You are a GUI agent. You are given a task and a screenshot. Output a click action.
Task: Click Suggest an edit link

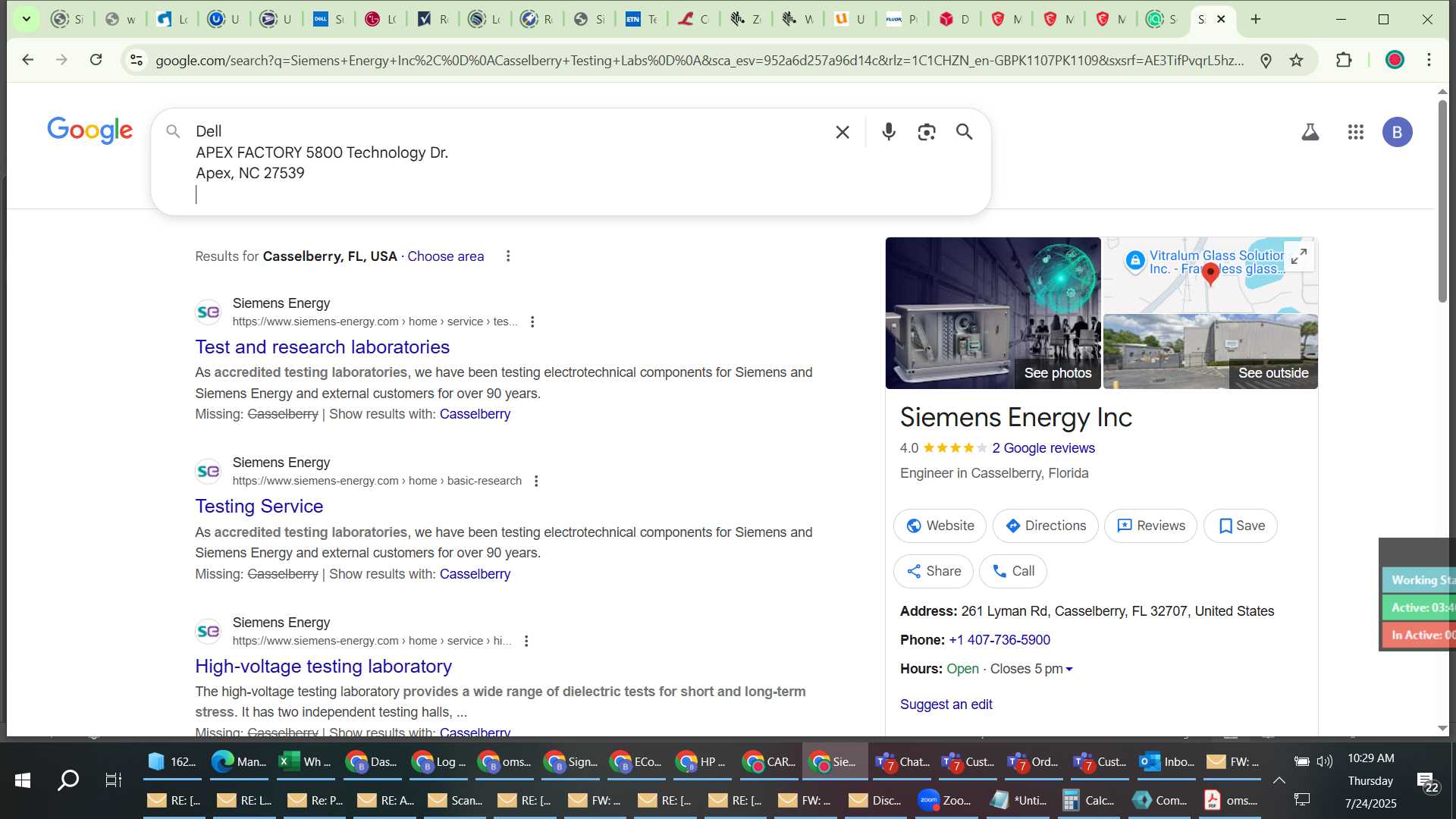coord(946,704)
